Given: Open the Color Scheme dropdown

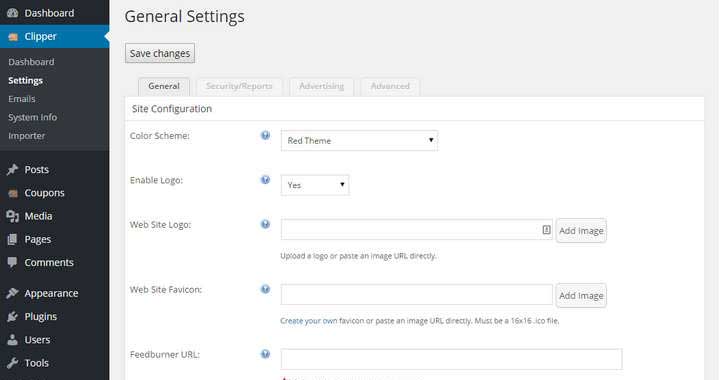Looking at the screenshot, I should (359, 141).
